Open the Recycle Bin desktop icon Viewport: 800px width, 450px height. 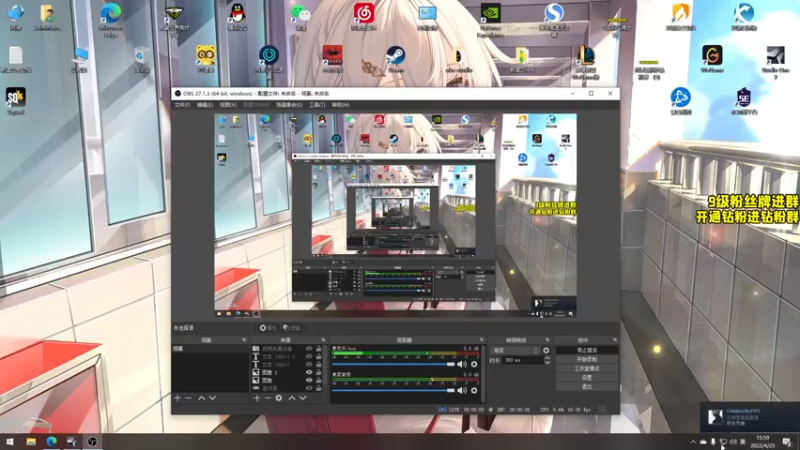tap(142, 59)
